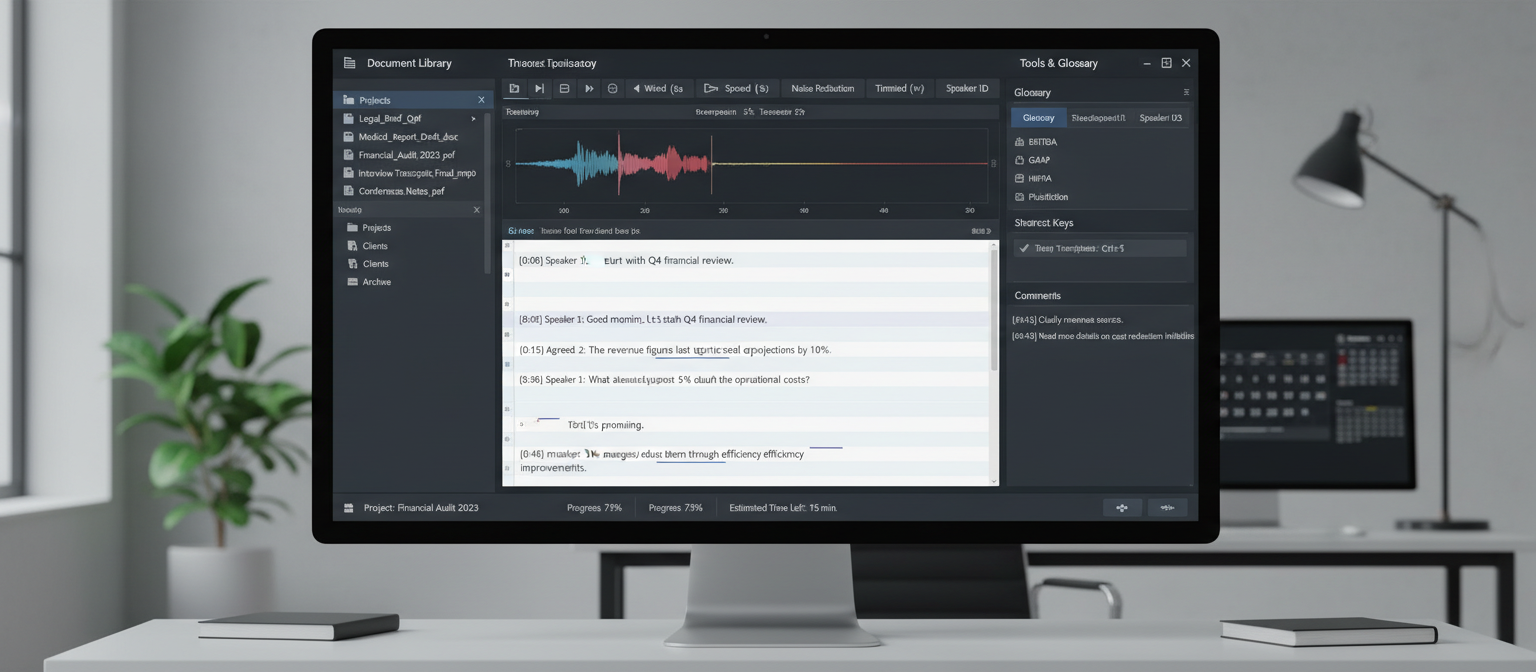Click Project: Financial Audit 2023 status text
1536x672 pixels.
point(421,508)
